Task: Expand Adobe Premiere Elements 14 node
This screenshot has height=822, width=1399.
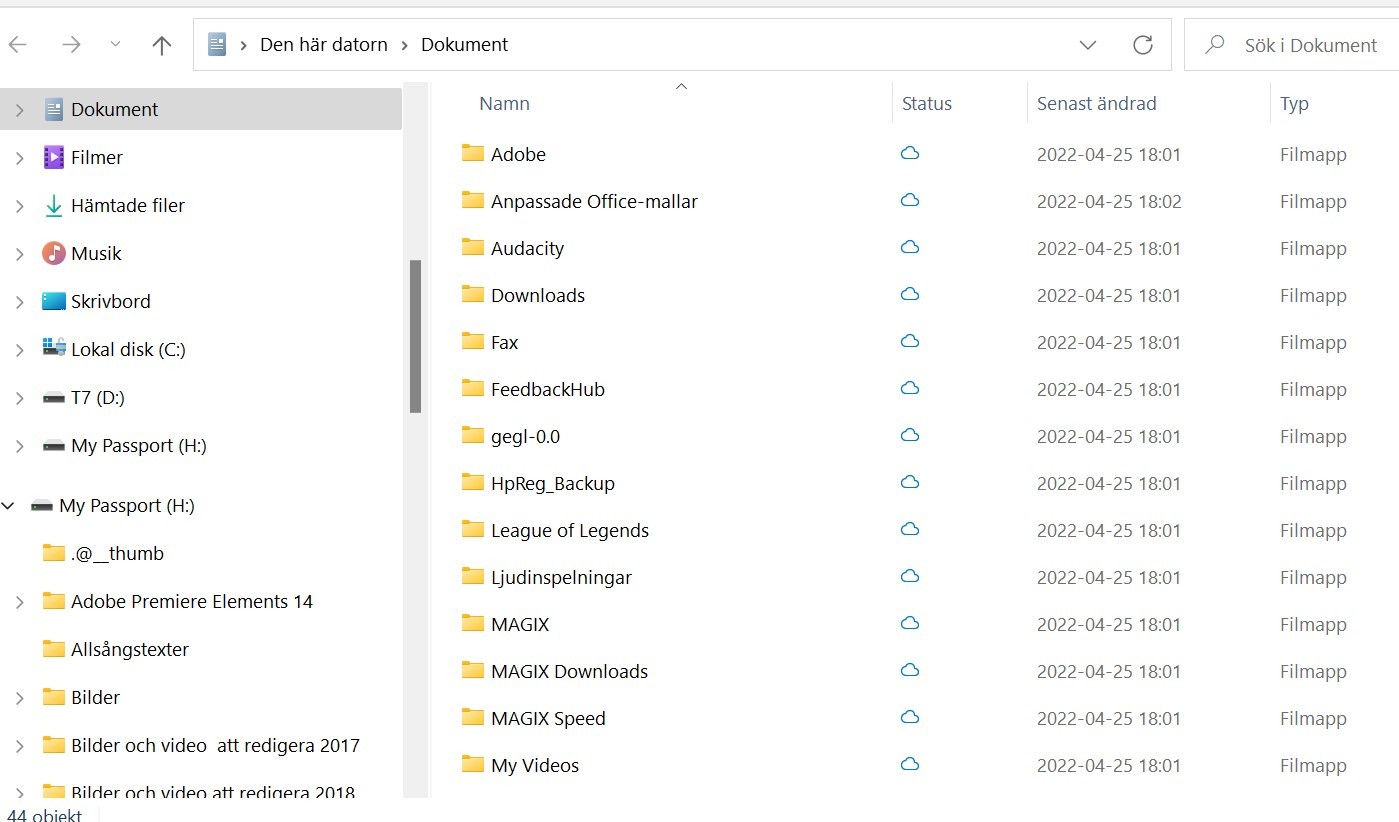Action: (x=19, y=602)
